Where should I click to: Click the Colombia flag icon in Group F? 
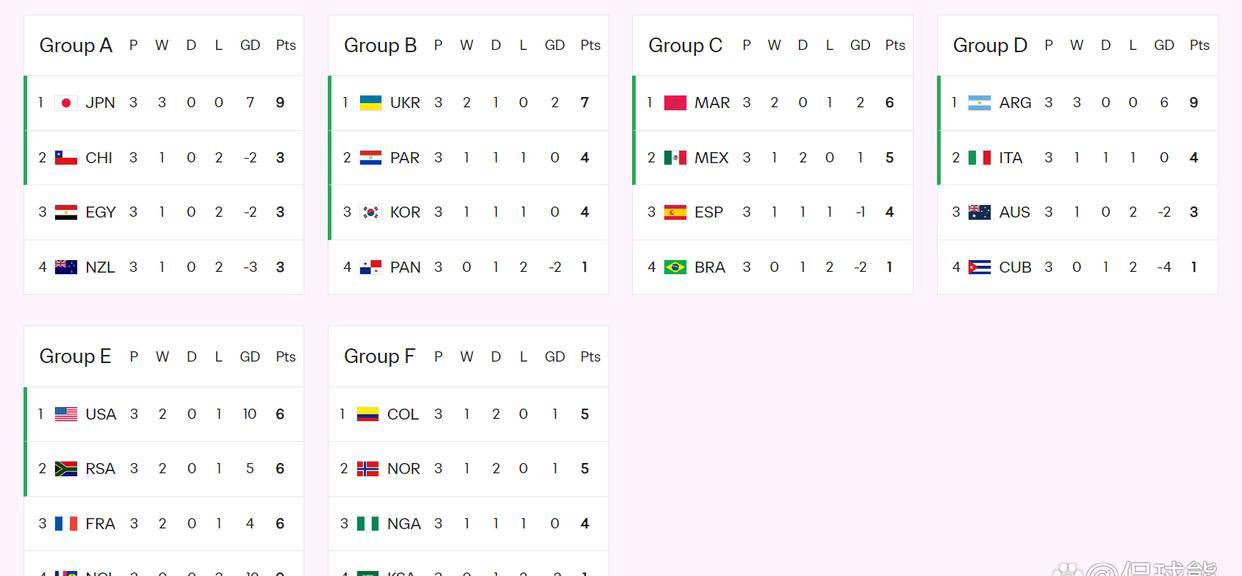pyautogui.click(x=368, y=414)
